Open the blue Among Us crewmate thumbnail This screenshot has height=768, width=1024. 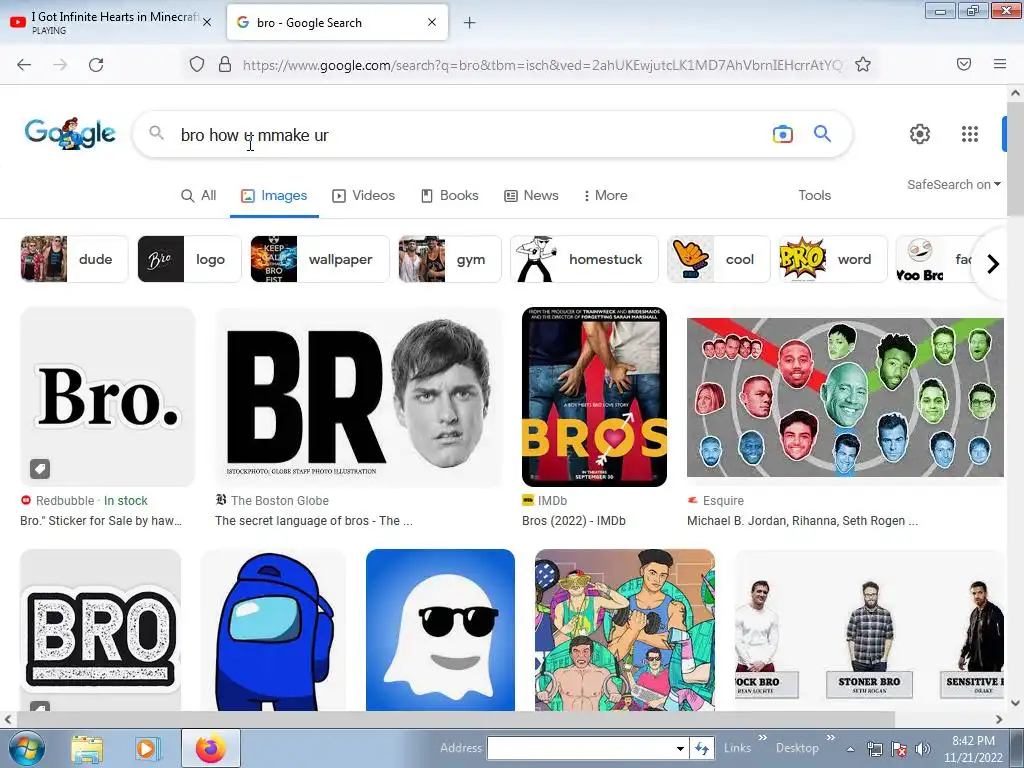[272, 630]
